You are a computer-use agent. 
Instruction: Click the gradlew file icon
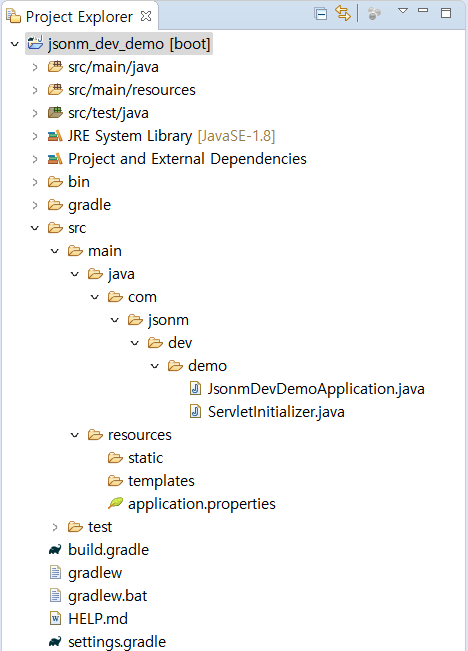[x=55, y=573]
